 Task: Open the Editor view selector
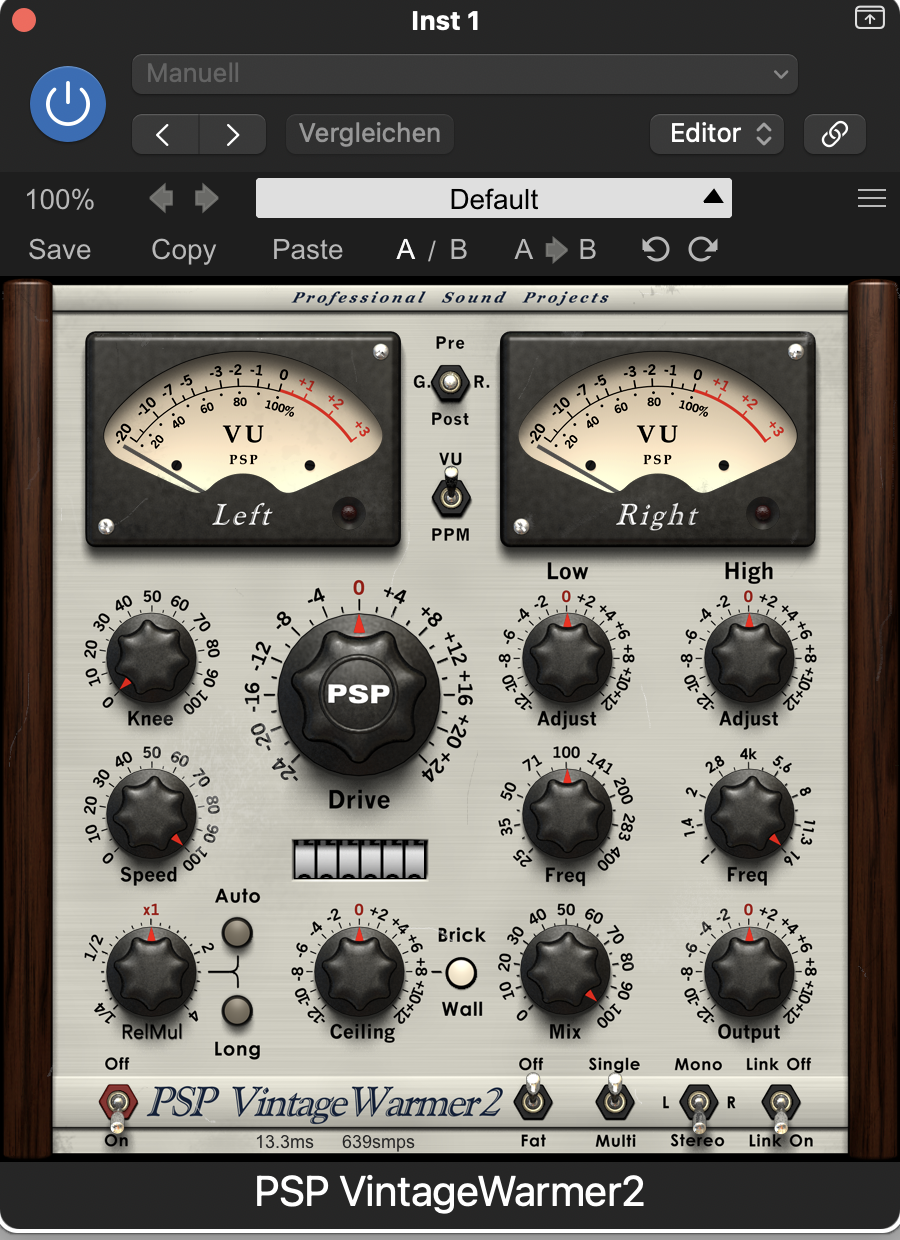717,134
